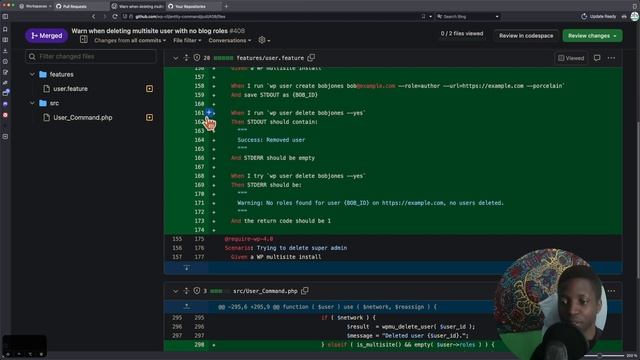Comment on the user.feature file

click(x=597, y=58)
